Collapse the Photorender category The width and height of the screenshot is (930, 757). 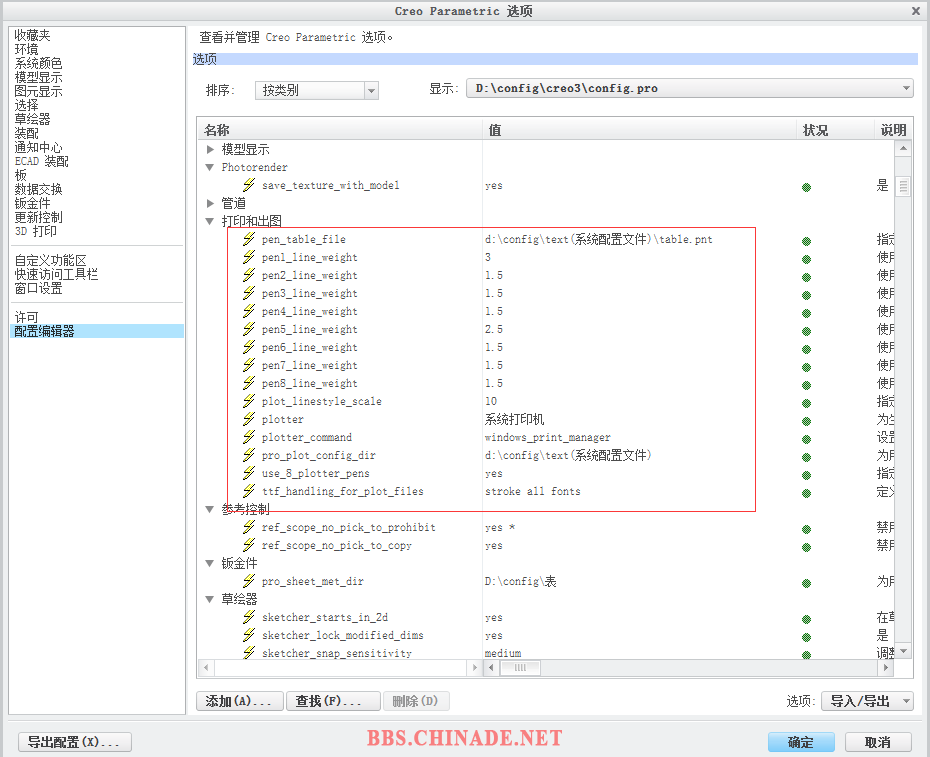pyautogui.click(x=210, y=167)
